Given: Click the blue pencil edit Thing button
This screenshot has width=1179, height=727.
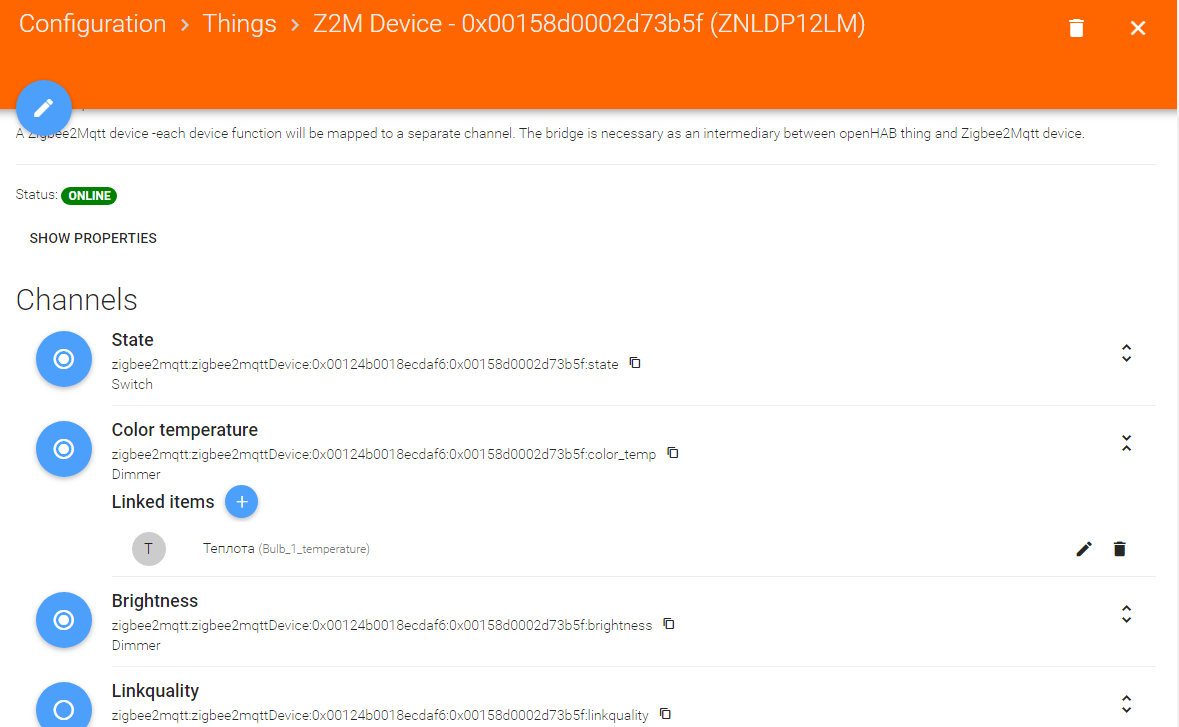Looking at the screenshot, I should 44,108.
